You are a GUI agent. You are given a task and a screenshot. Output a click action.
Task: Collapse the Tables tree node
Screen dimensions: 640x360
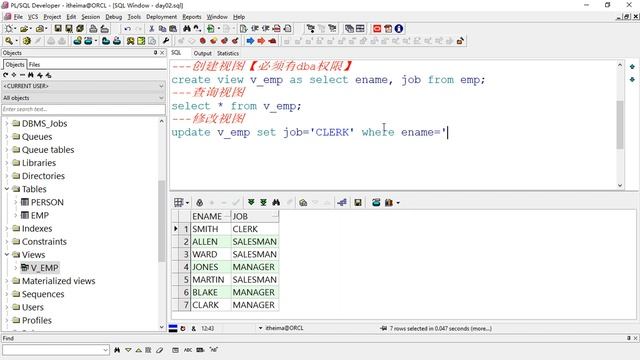[x=7, y=189]
